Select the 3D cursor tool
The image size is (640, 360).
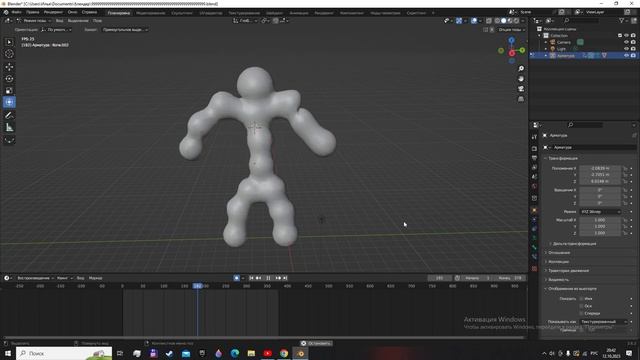[9, 54]
